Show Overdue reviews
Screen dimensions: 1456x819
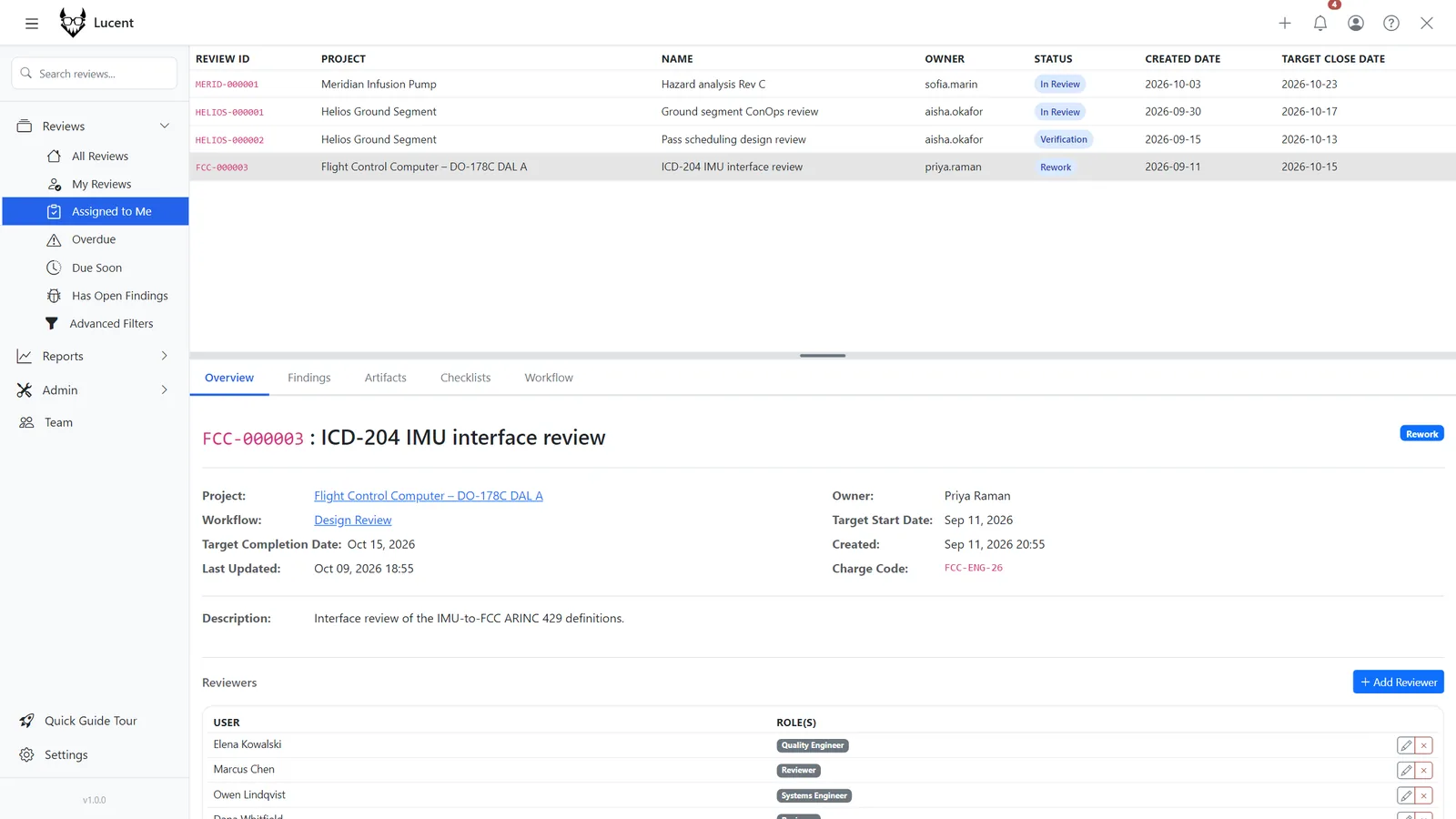(96, 240)
